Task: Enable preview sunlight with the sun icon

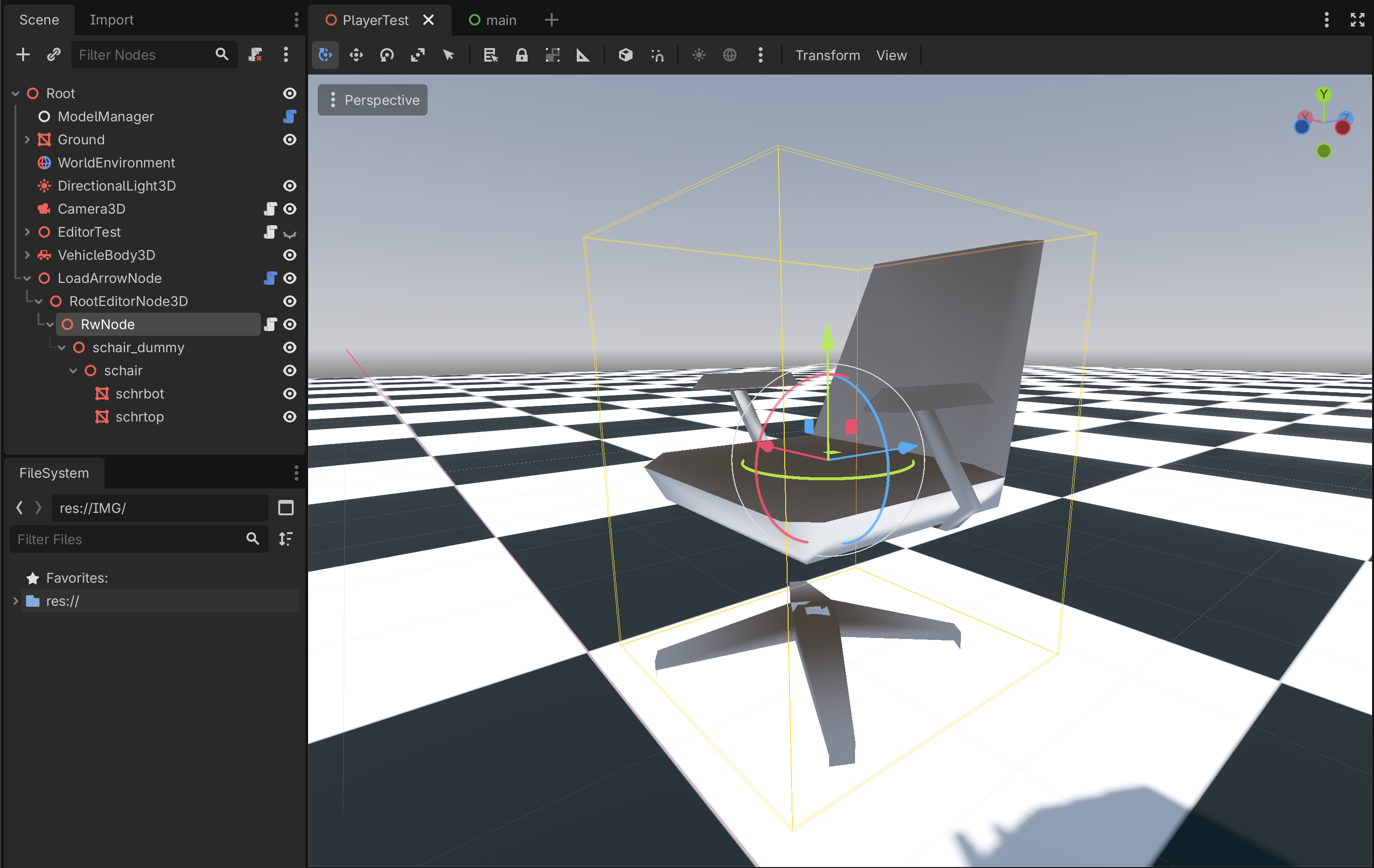Action: coord(699,55)
